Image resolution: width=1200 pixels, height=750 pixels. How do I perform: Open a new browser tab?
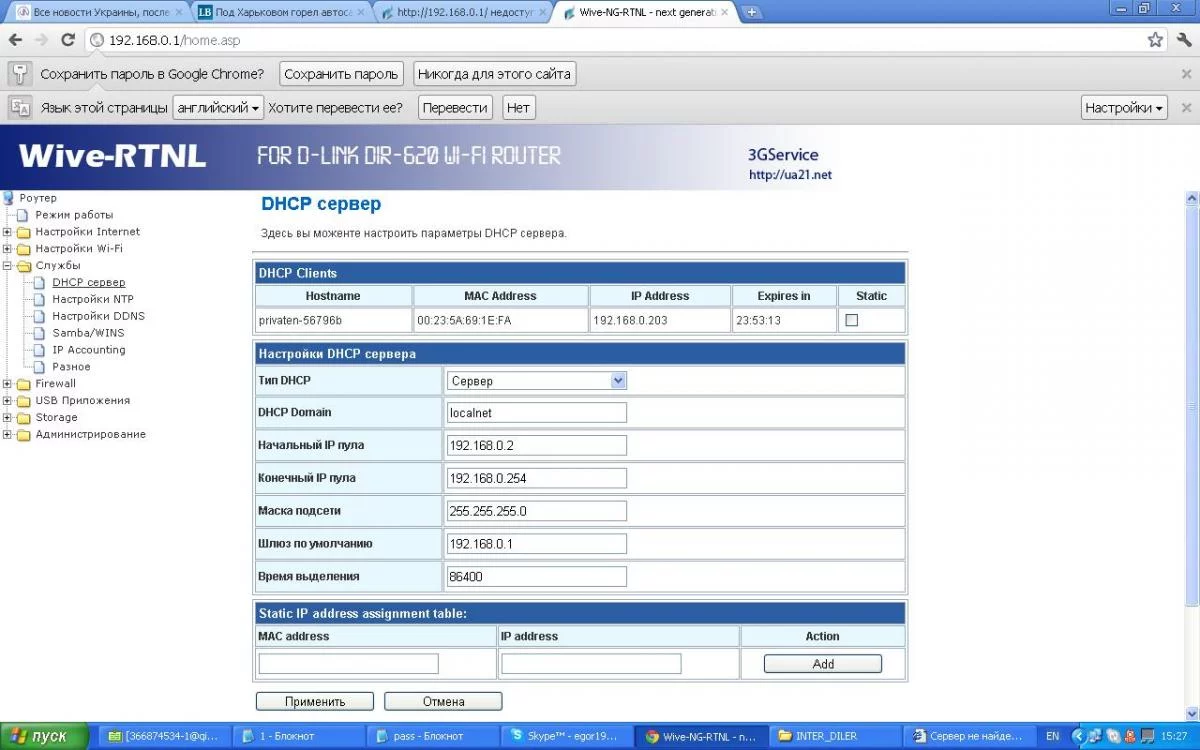[x=752, y=12]
